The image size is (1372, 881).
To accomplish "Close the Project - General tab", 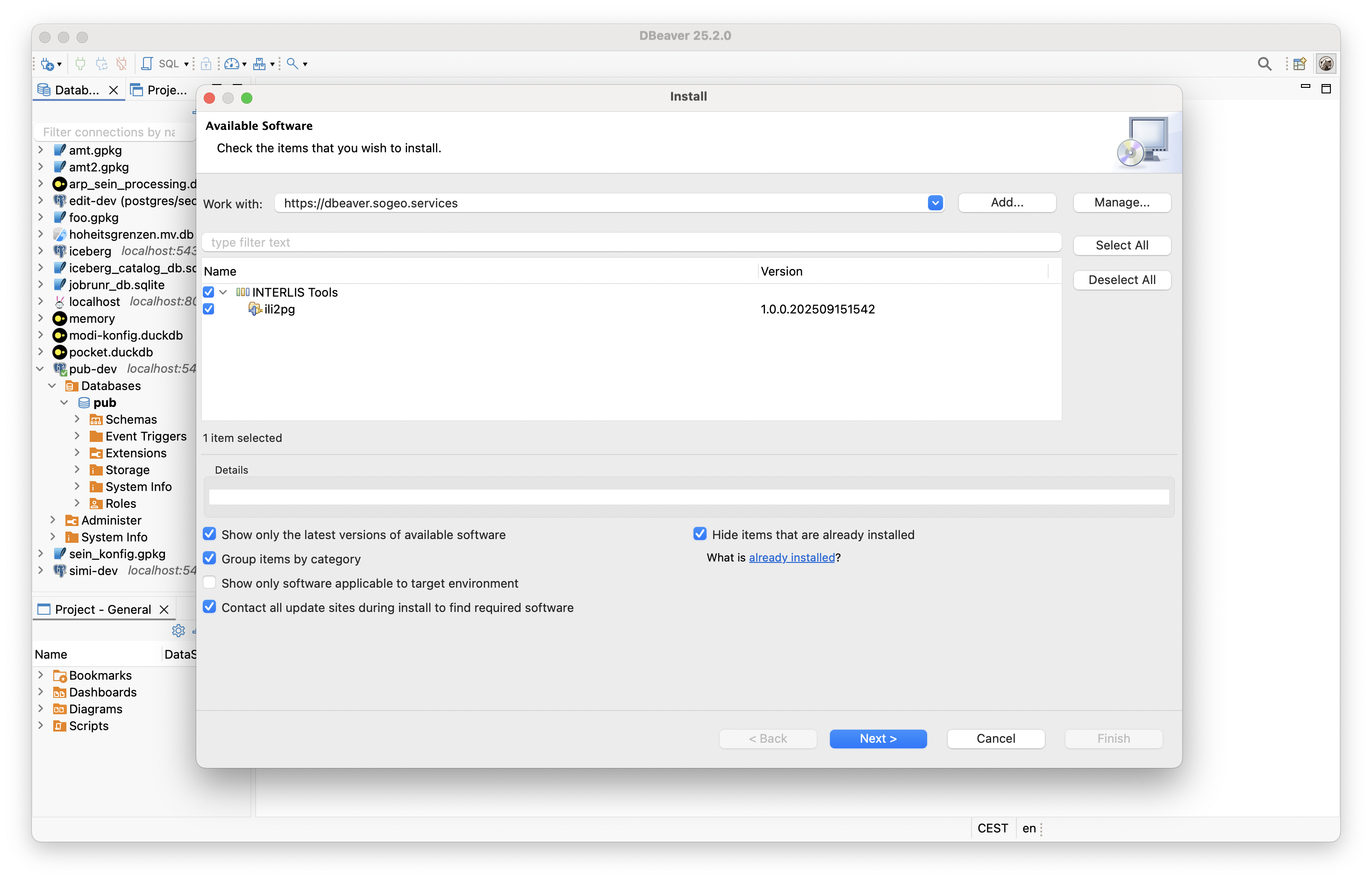I will (x=164, y=609).
